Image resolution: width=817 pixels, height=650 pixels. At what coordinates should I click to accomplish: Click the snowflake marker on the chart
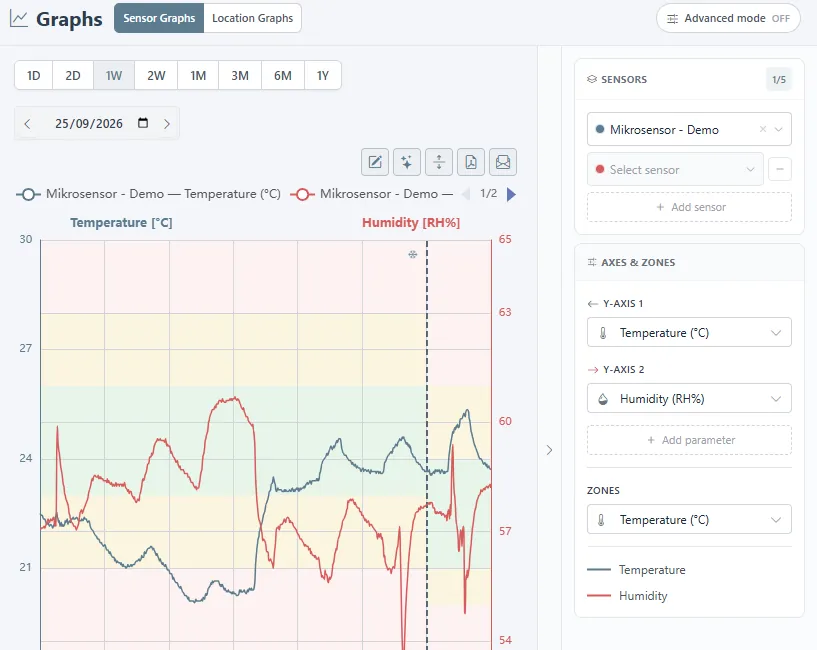tap(413, 254)
